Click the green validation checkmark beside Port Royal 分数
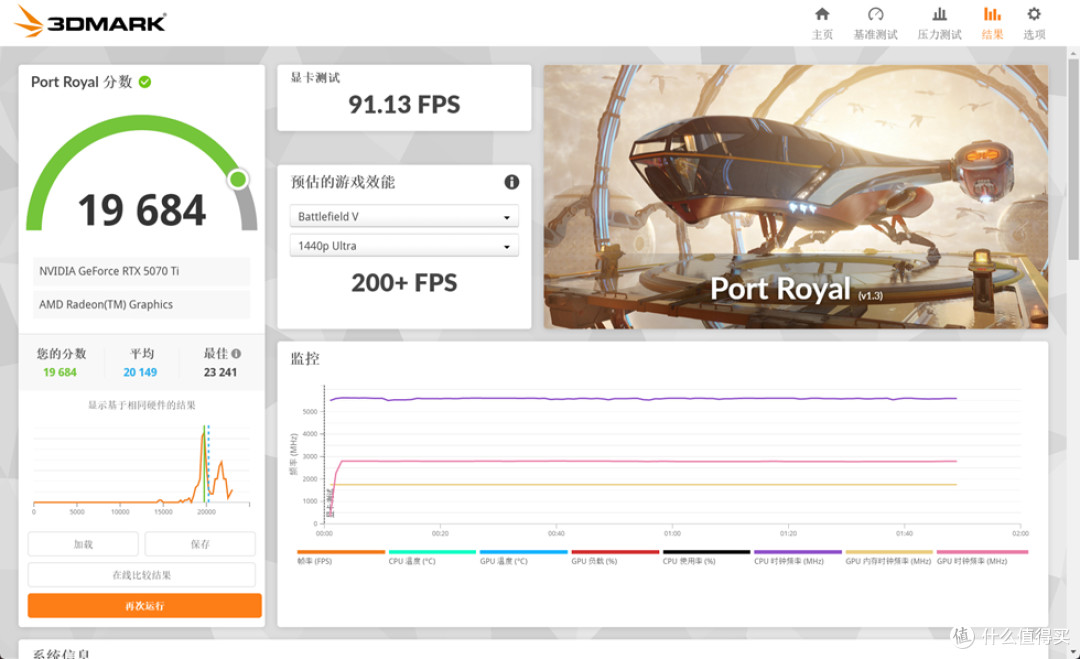Image resolution: width=1080 pixels, height=659 pixels. point(145,82)
